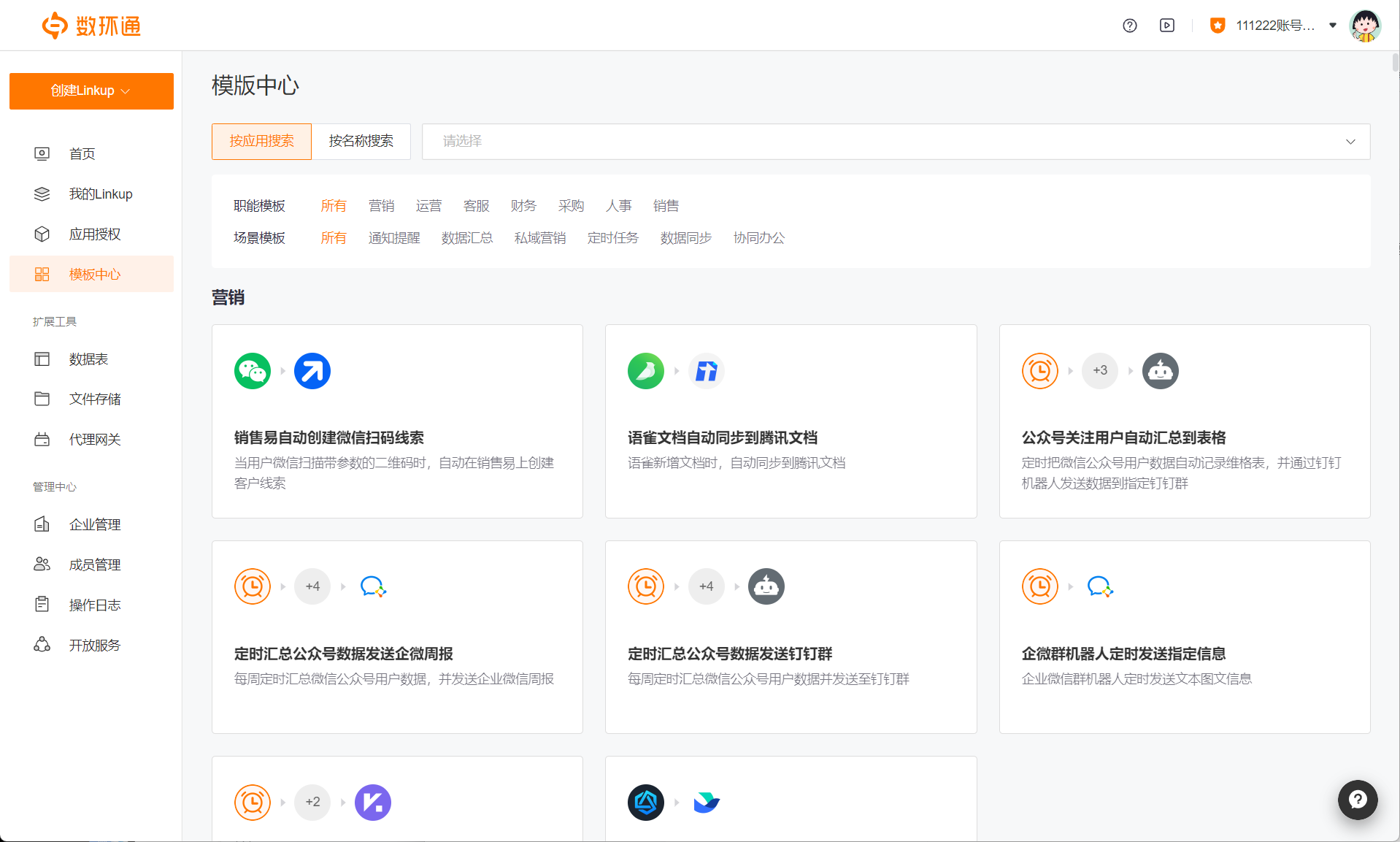Viewport: 1400px width, 842px height.
Task: Select 模板中心 in the sidebar
Action: point(91,274)
